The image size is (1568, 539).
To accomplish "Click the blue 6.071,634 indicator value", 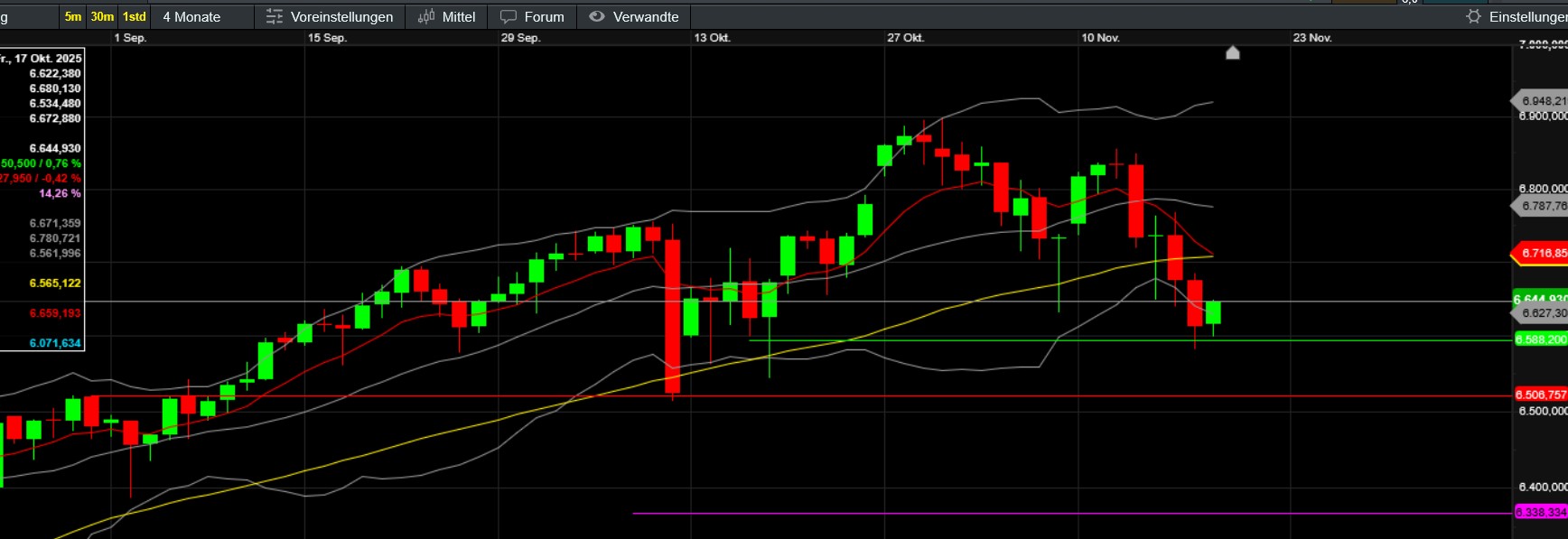I will coord(55,343).
